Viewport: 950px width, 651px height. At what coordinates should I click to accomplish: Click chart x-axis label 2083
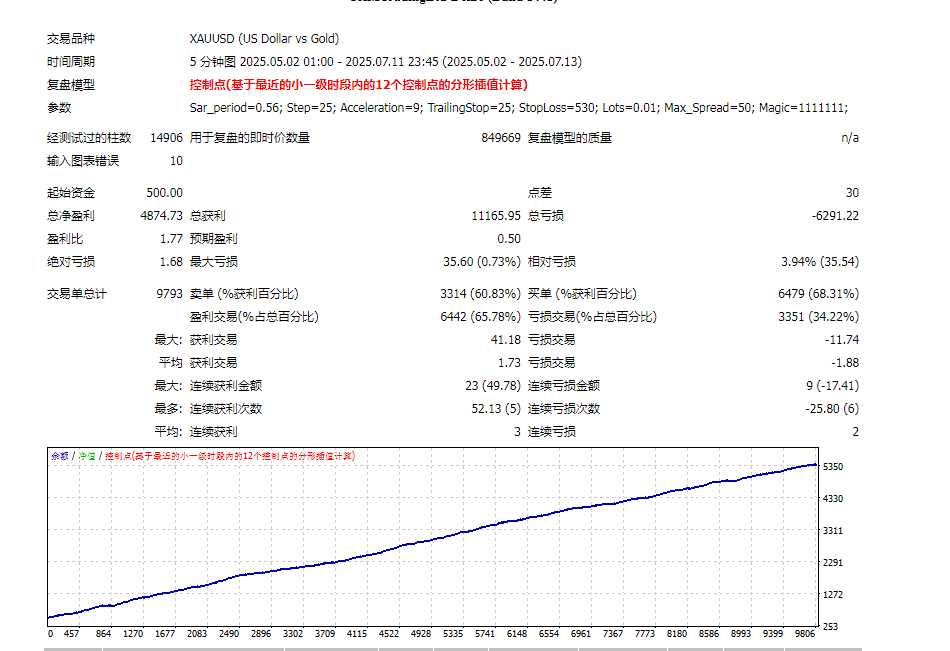point(197,634)
